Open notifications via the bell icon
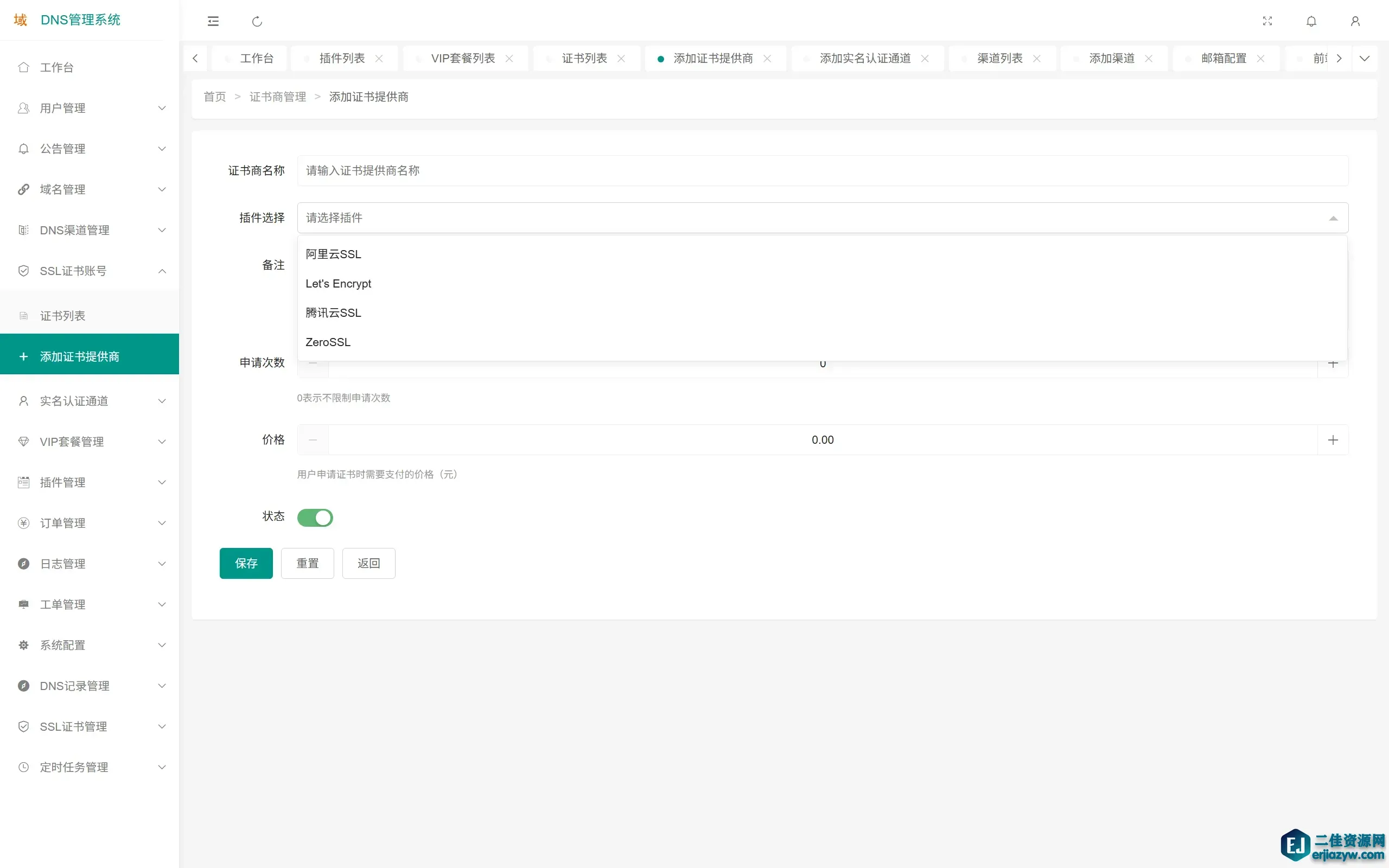This screenshot has width=1389, height=868. pos(1311,21)
